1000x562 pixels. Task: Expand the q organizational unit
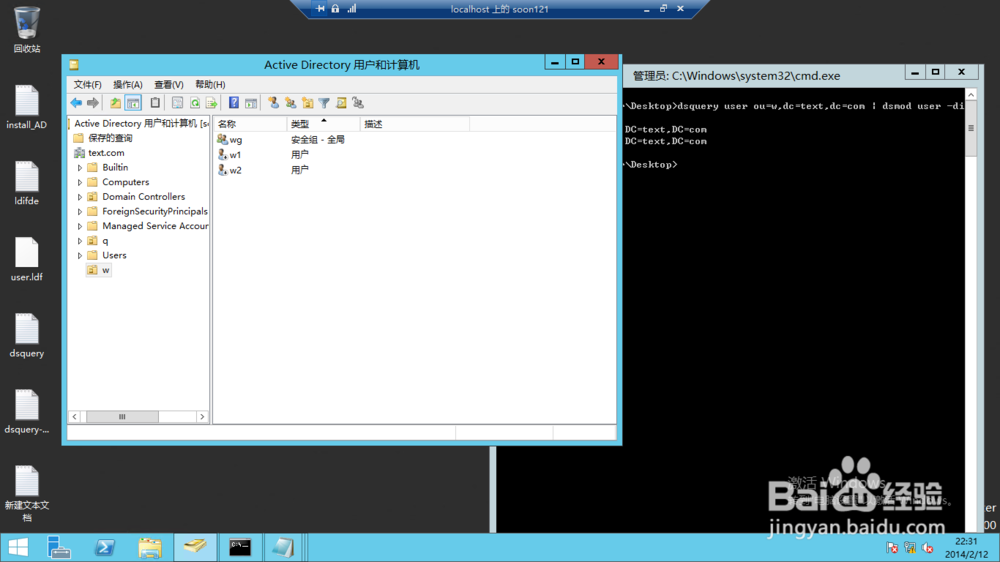80,241
